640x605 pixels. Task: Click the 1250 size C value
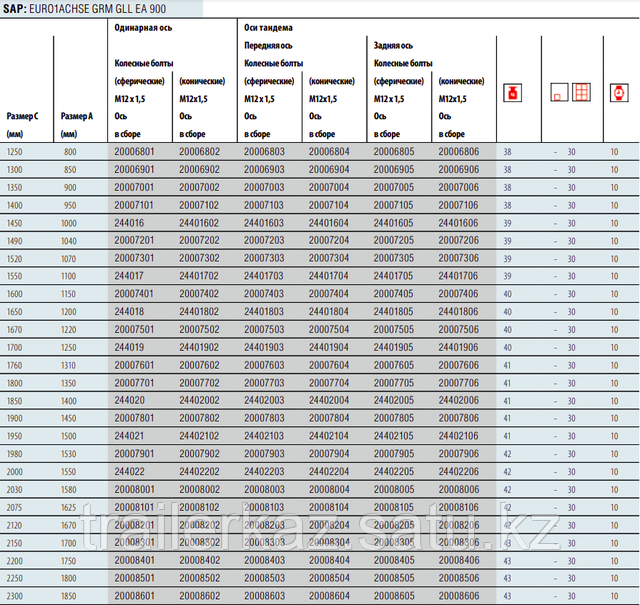pos(14,152)
